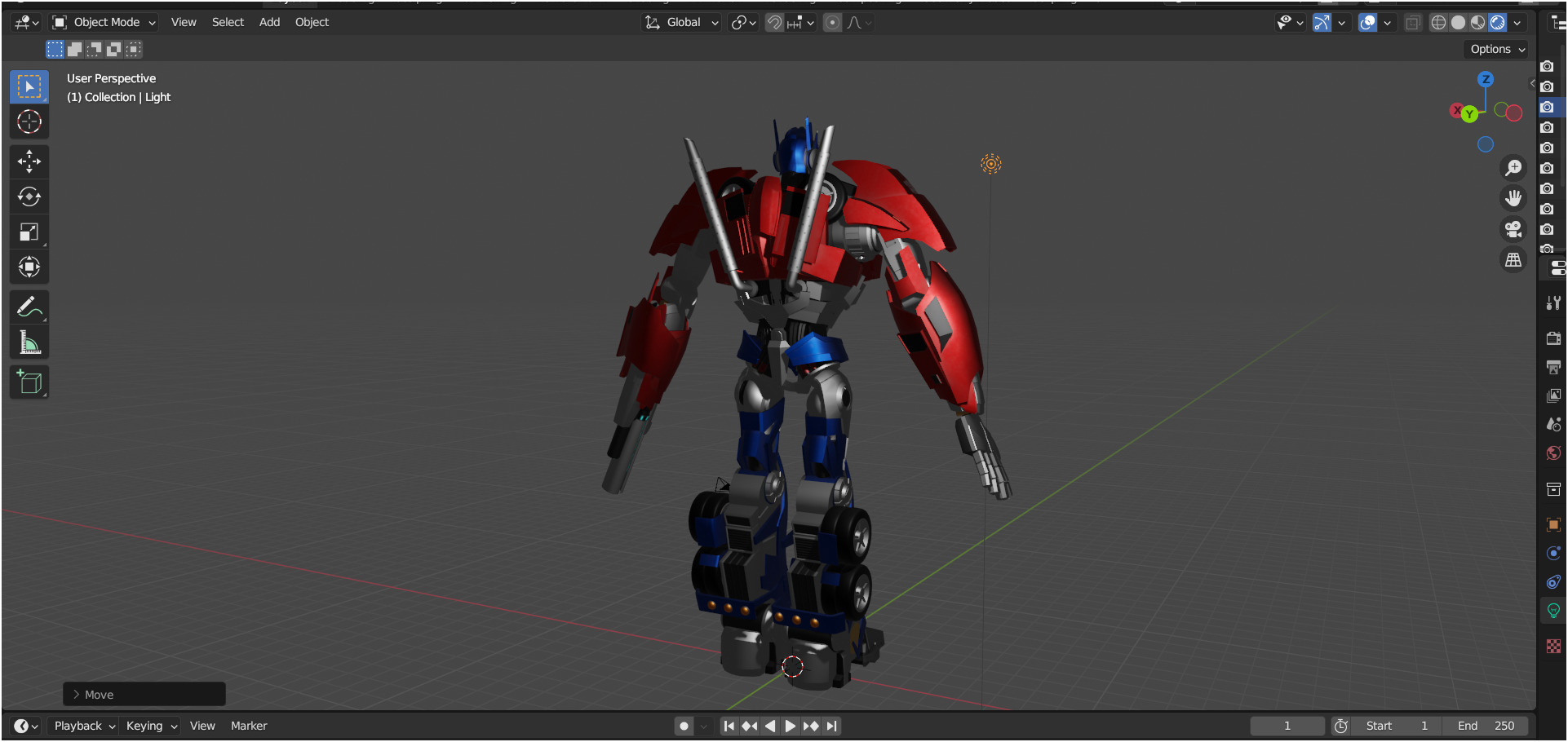
Task: Open the Global transform orientation dropdown
Action: [682, 23]
